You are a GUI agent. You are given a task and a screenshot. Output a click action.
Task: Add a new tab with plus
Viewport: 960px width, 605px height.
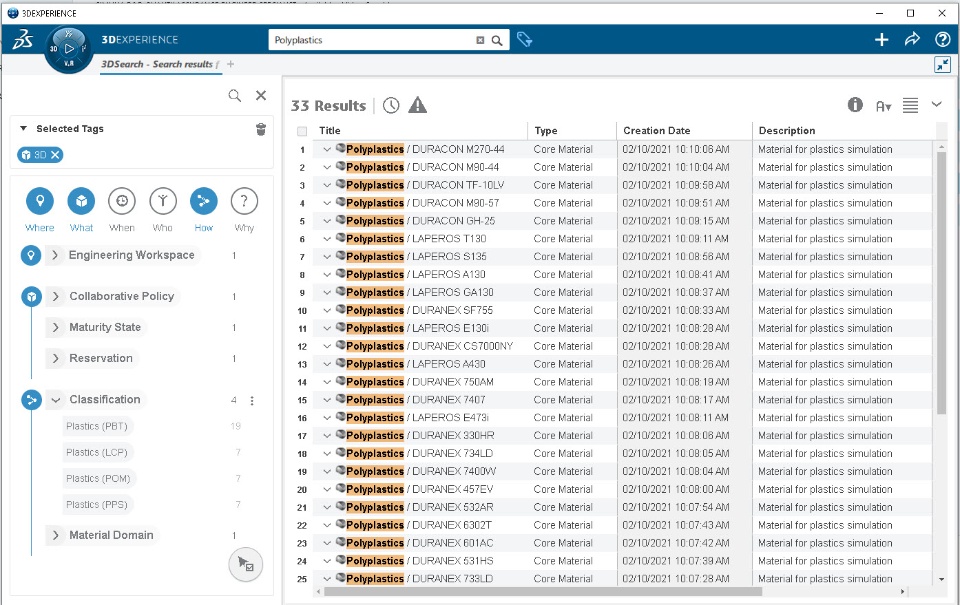(x=231, y=64)
